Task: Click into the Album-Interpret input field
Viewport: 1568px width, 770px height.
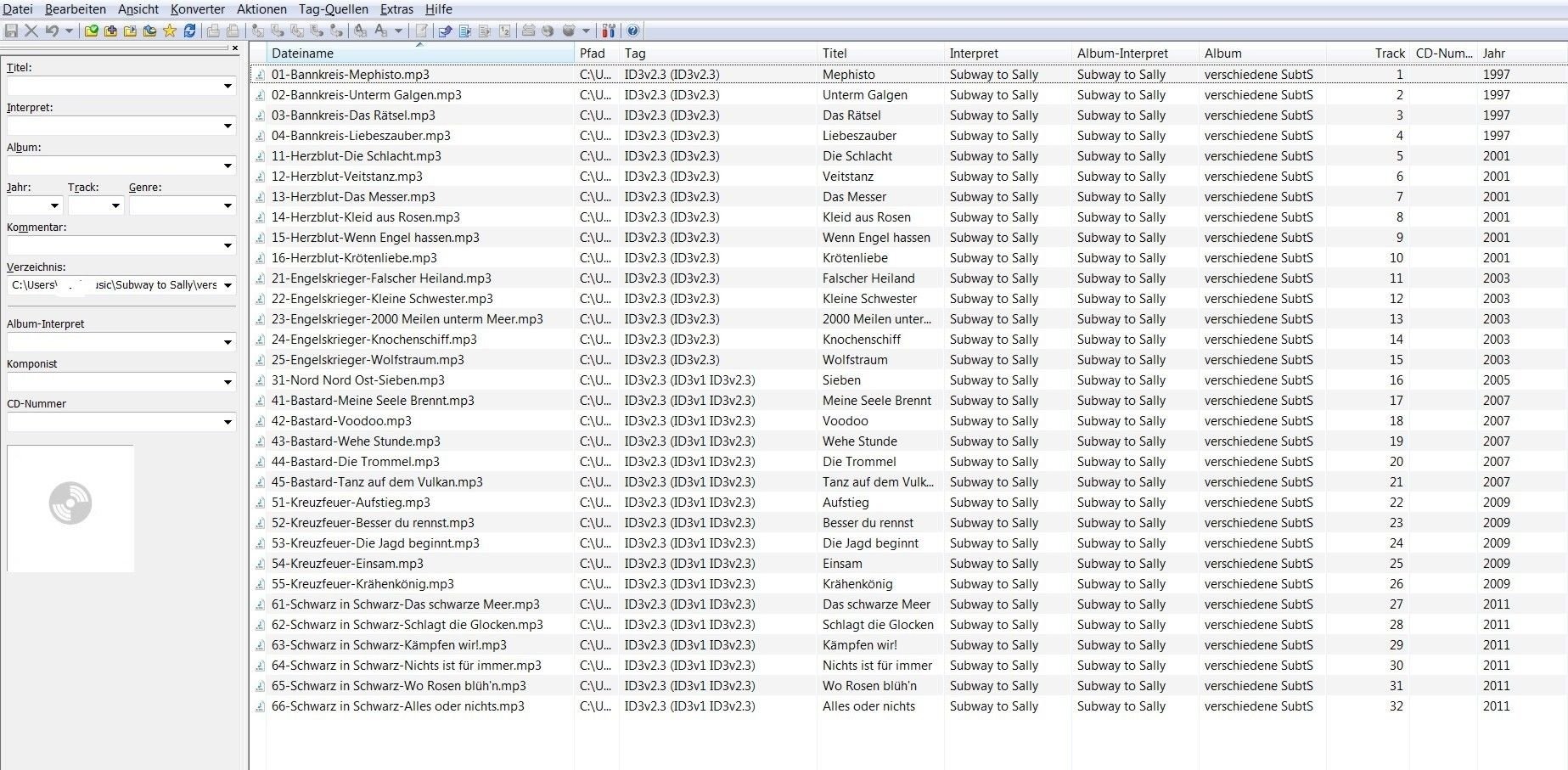Action: coord(114,342)
